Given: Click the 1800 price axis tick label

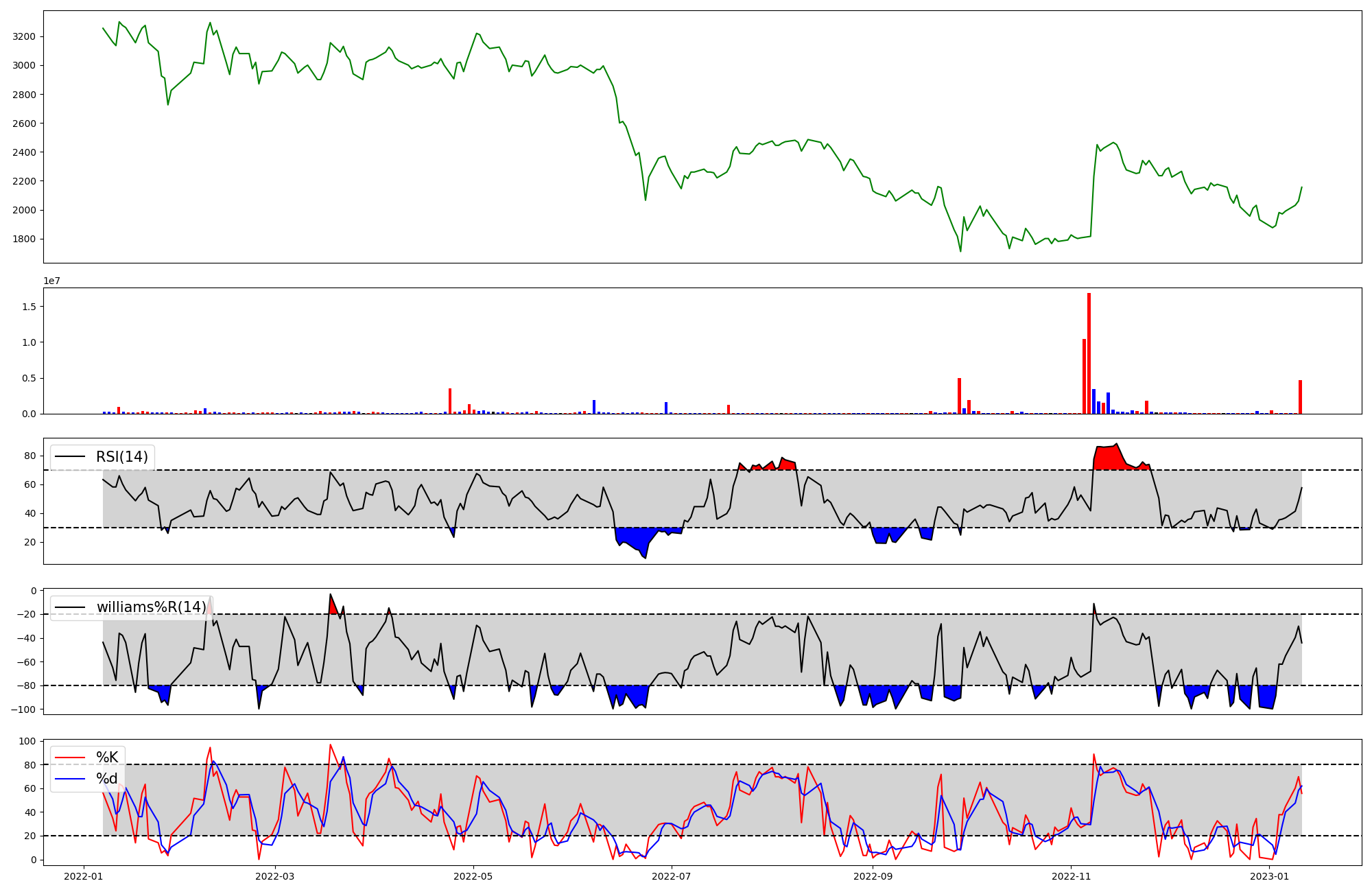Looking at the screenshot, I should coord(25,239).
